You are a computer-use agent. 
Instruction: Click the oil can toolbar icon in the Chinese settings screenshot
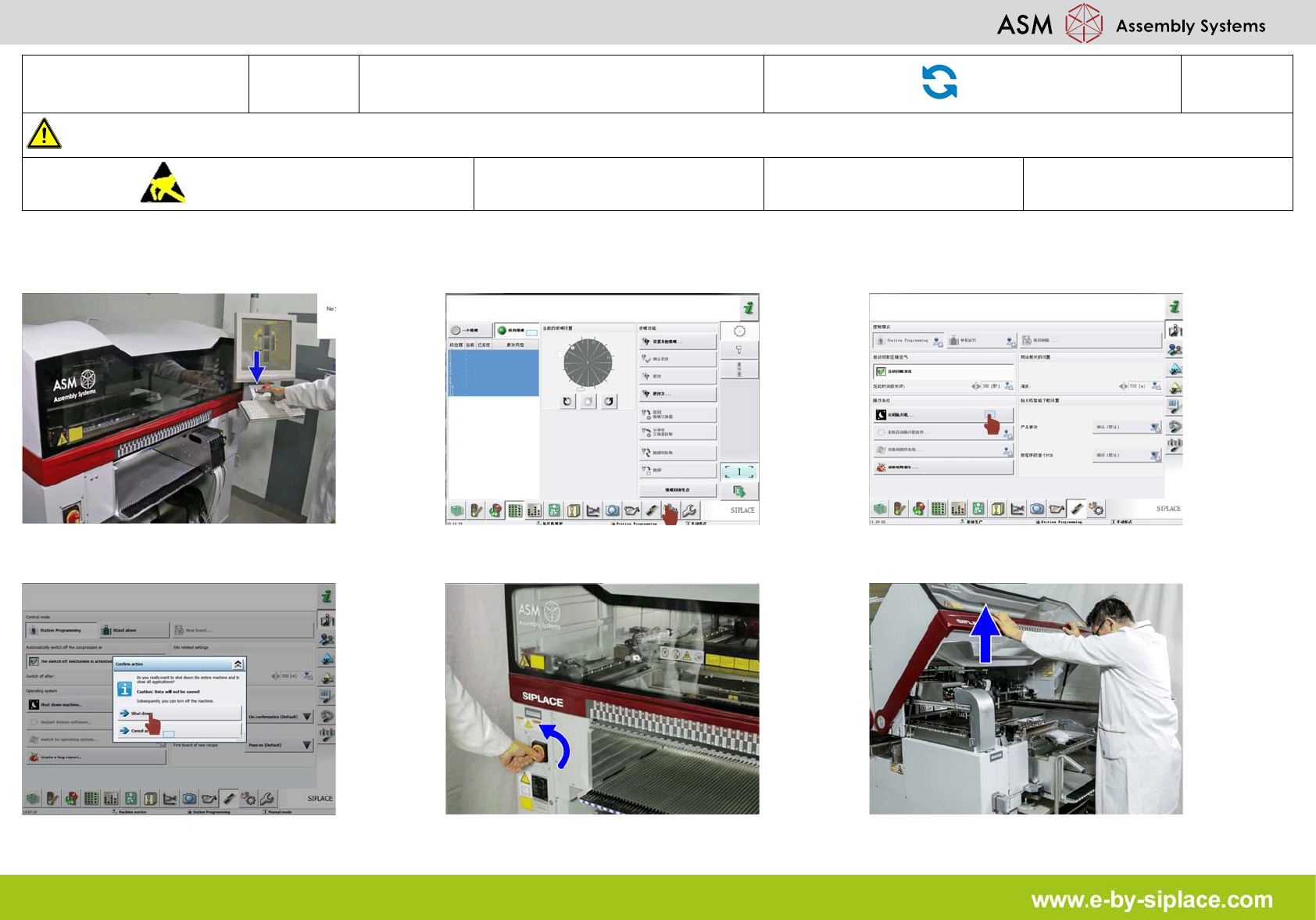pos(1057,509)
